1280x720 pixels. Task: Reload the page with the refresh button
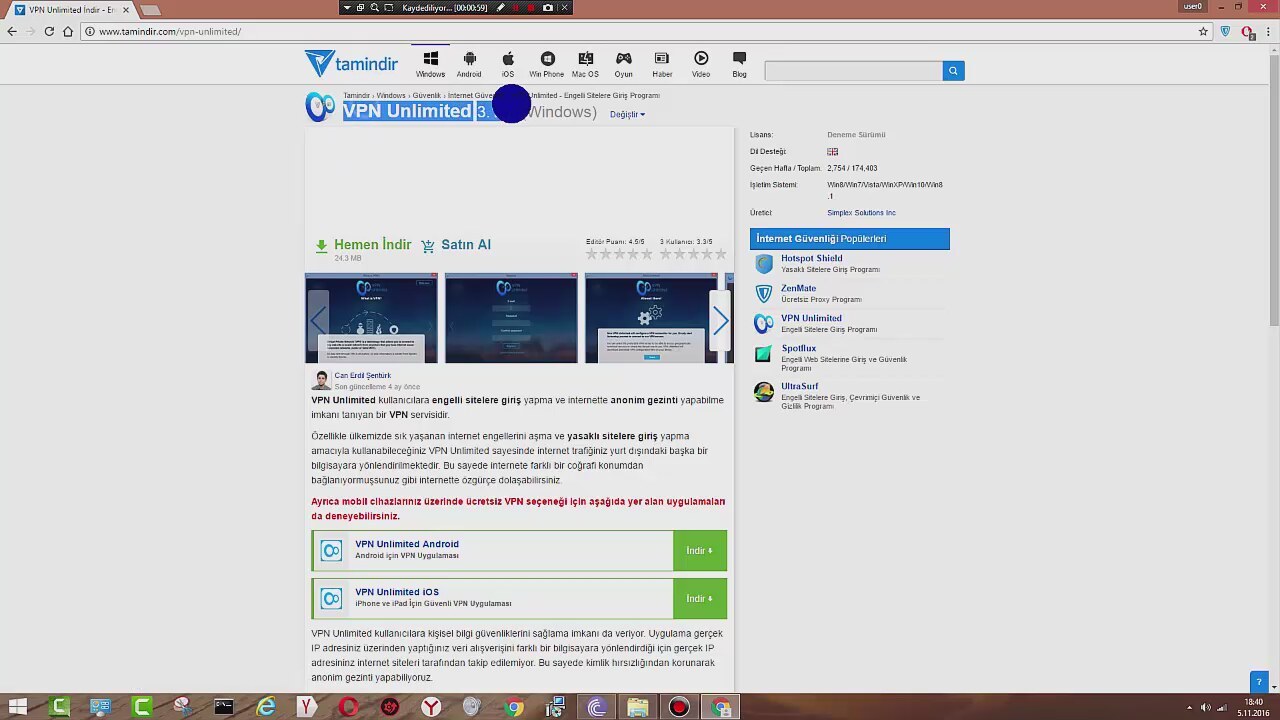click(49, 31)
